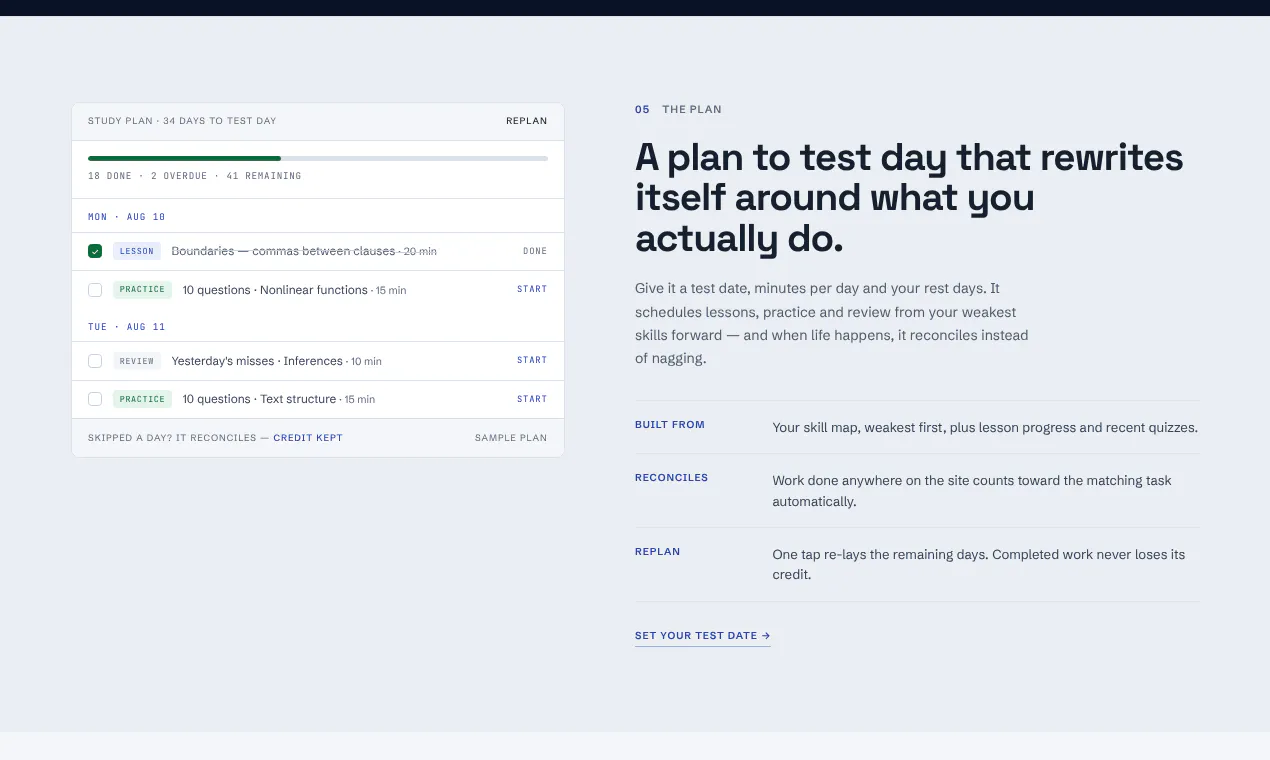
Task: Open the SET YOUR TEST DATE link
Action: [702, 636]
